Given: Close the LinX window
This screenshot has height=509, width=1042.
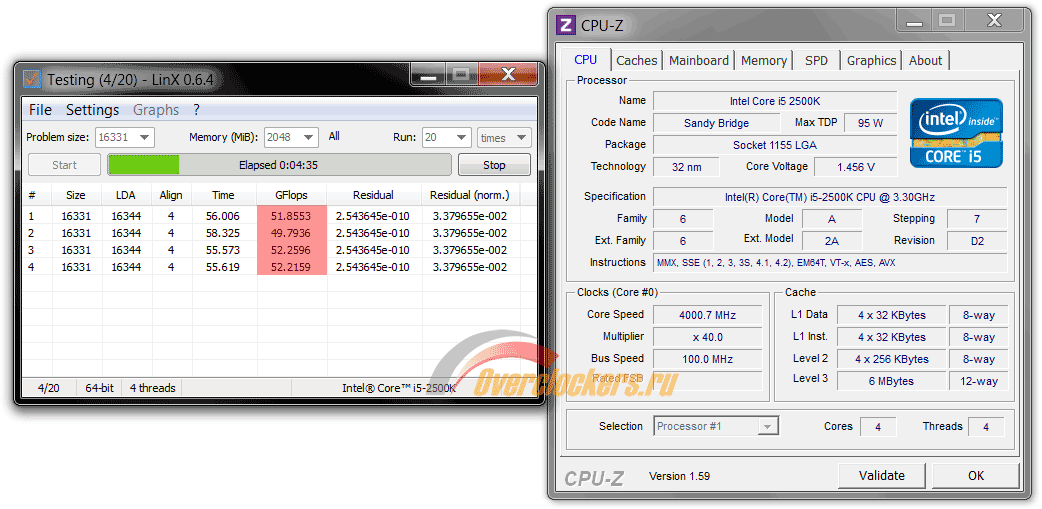Looking at the screenshot, I should (x=508, y=74).
